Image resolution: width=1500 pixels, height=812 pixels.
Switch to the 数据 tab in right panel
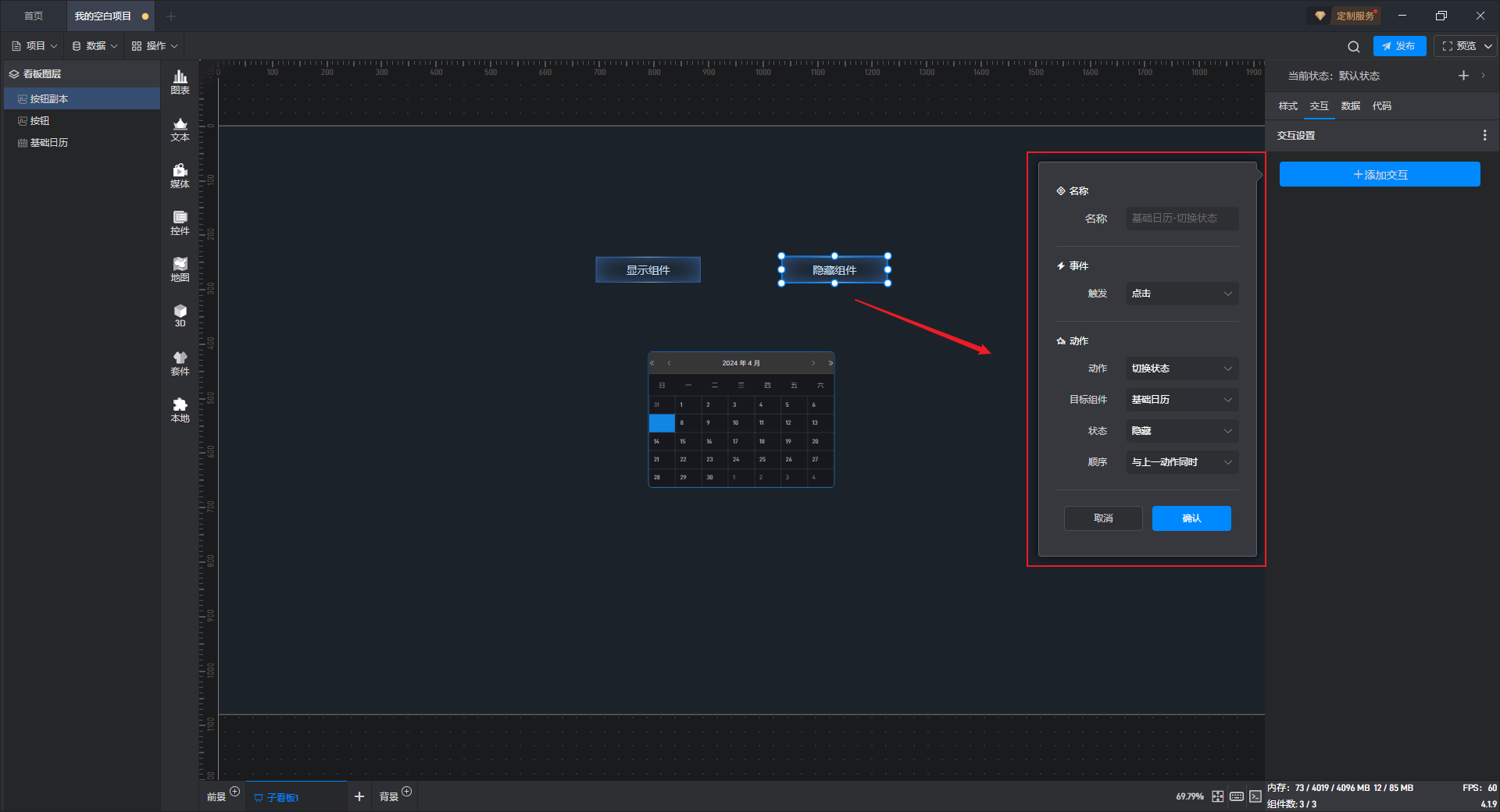point(1350,106)
